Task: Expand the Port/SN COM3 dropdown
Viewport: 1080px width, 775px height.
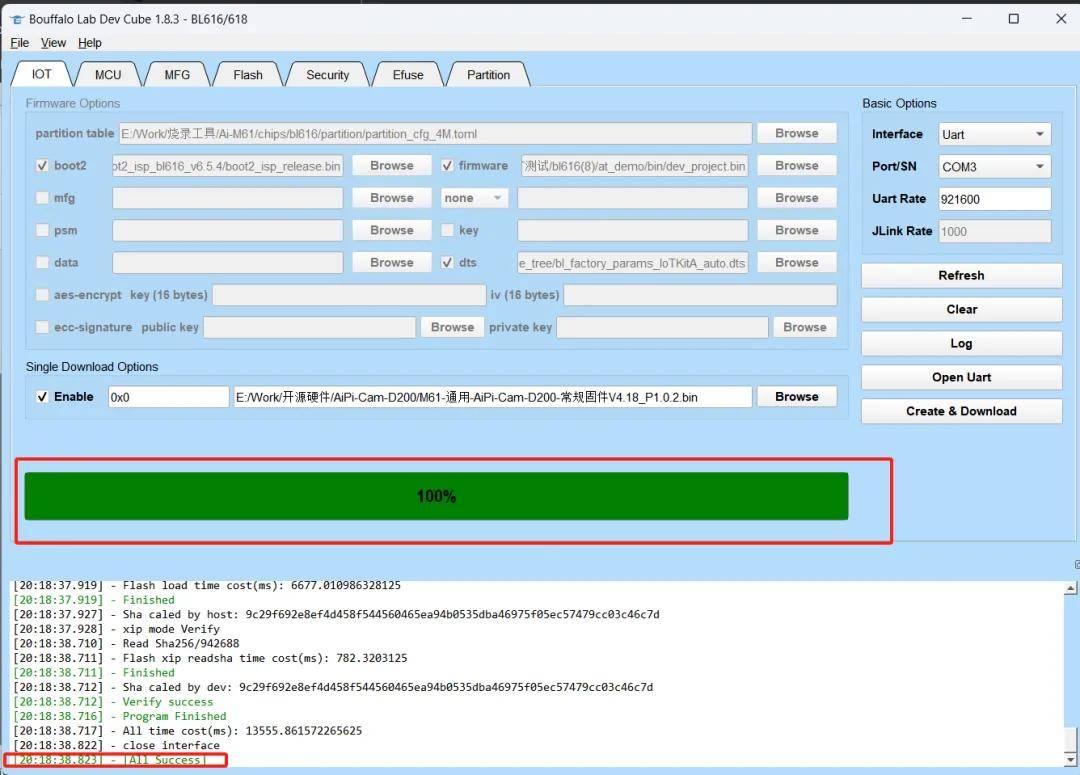Action: point(995,167)
